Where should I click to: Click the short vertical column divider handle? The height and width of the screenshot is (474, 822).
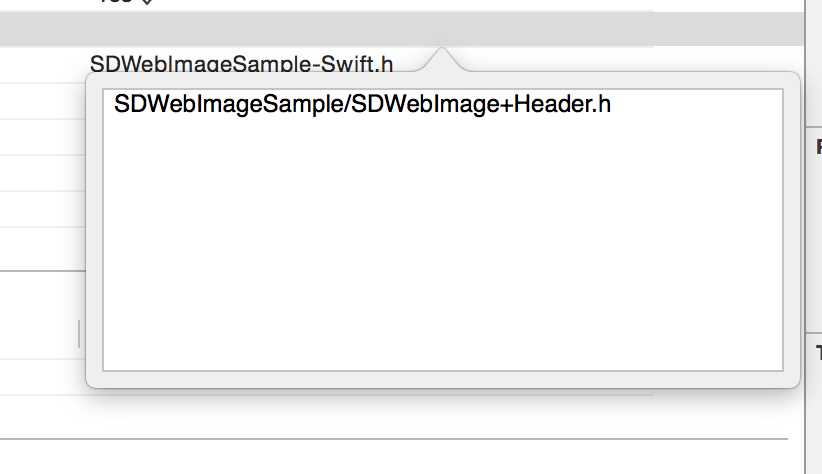point(79,333)
